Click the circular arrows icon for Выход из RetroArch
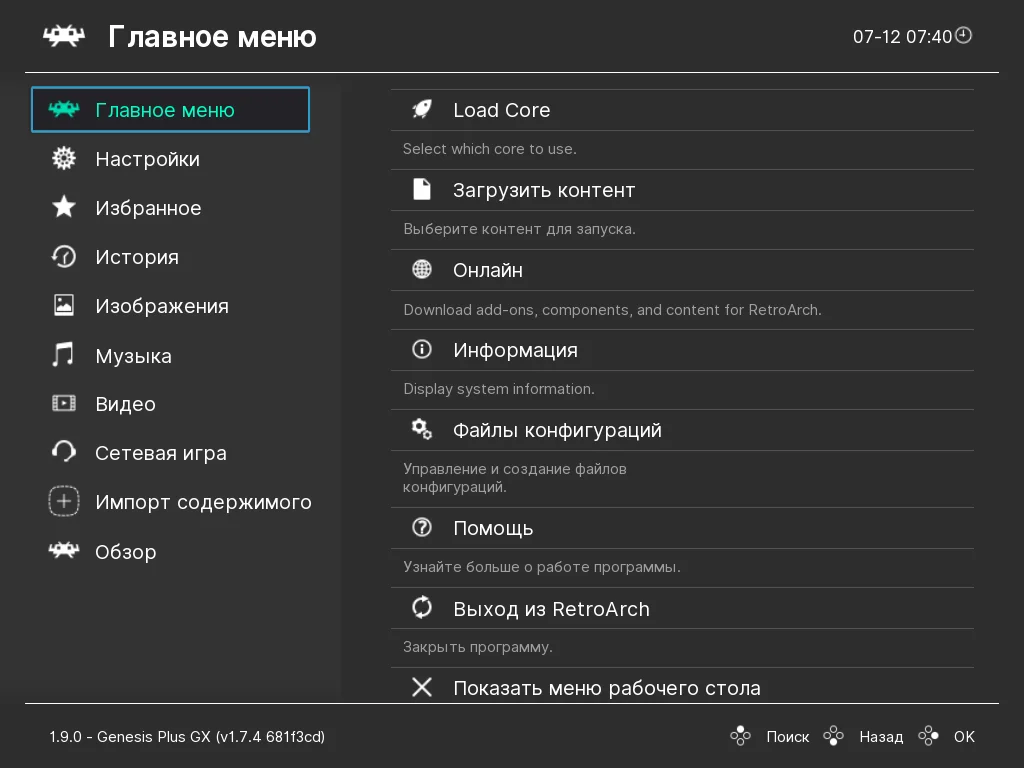Viewport: 1024px width, 768px height. click(422, 608)
